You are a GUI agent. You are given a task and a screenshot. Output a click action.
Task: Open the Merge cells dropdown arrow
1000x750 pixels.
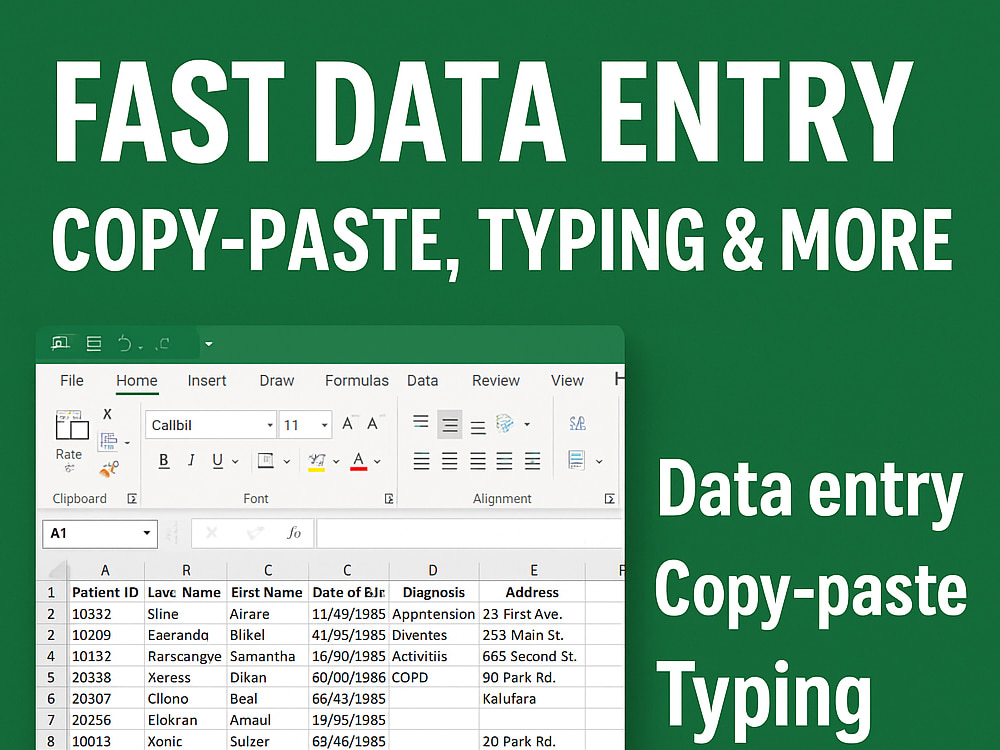click(599, 461)
